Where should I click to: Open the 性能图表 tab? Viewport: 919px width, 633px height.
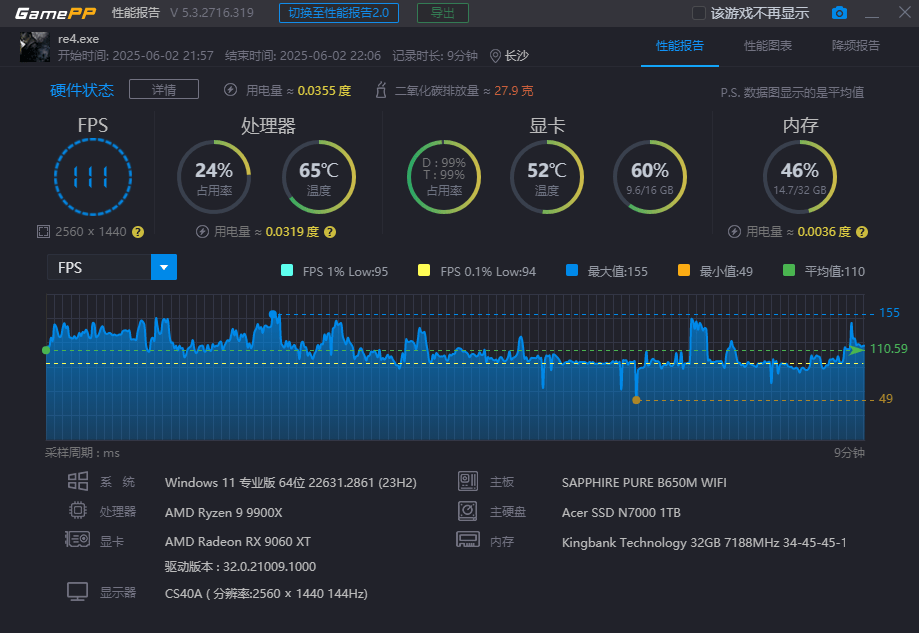(768, 46)
